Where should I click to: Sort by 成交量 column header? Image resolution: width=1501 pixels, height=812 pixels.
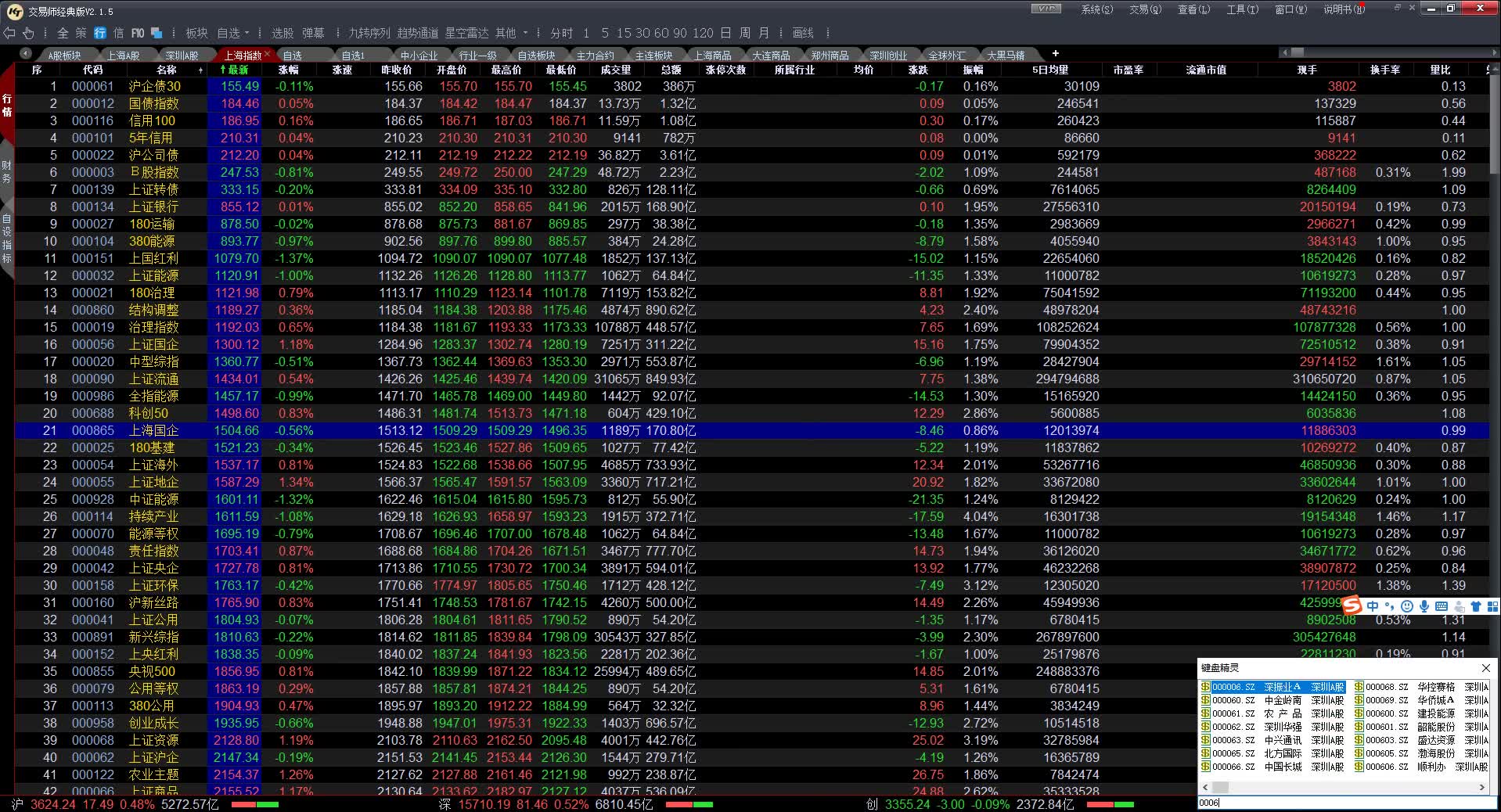tap(616, 70)
